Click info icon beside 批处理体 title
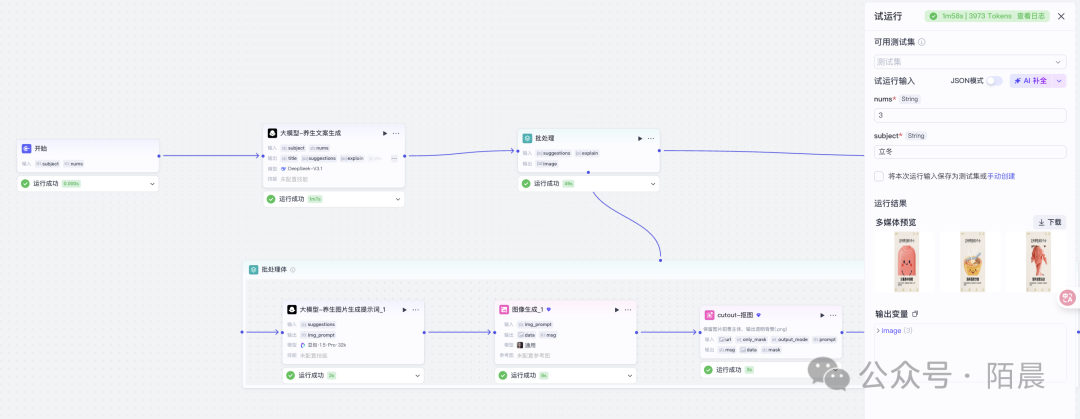This screenshot has height=419, width=1080. (293, 270)
